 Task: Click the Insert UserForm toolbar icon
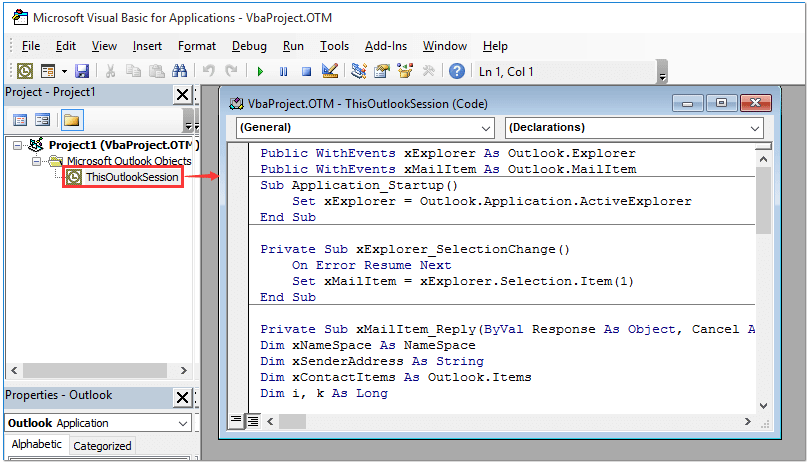tap(48, 71)
